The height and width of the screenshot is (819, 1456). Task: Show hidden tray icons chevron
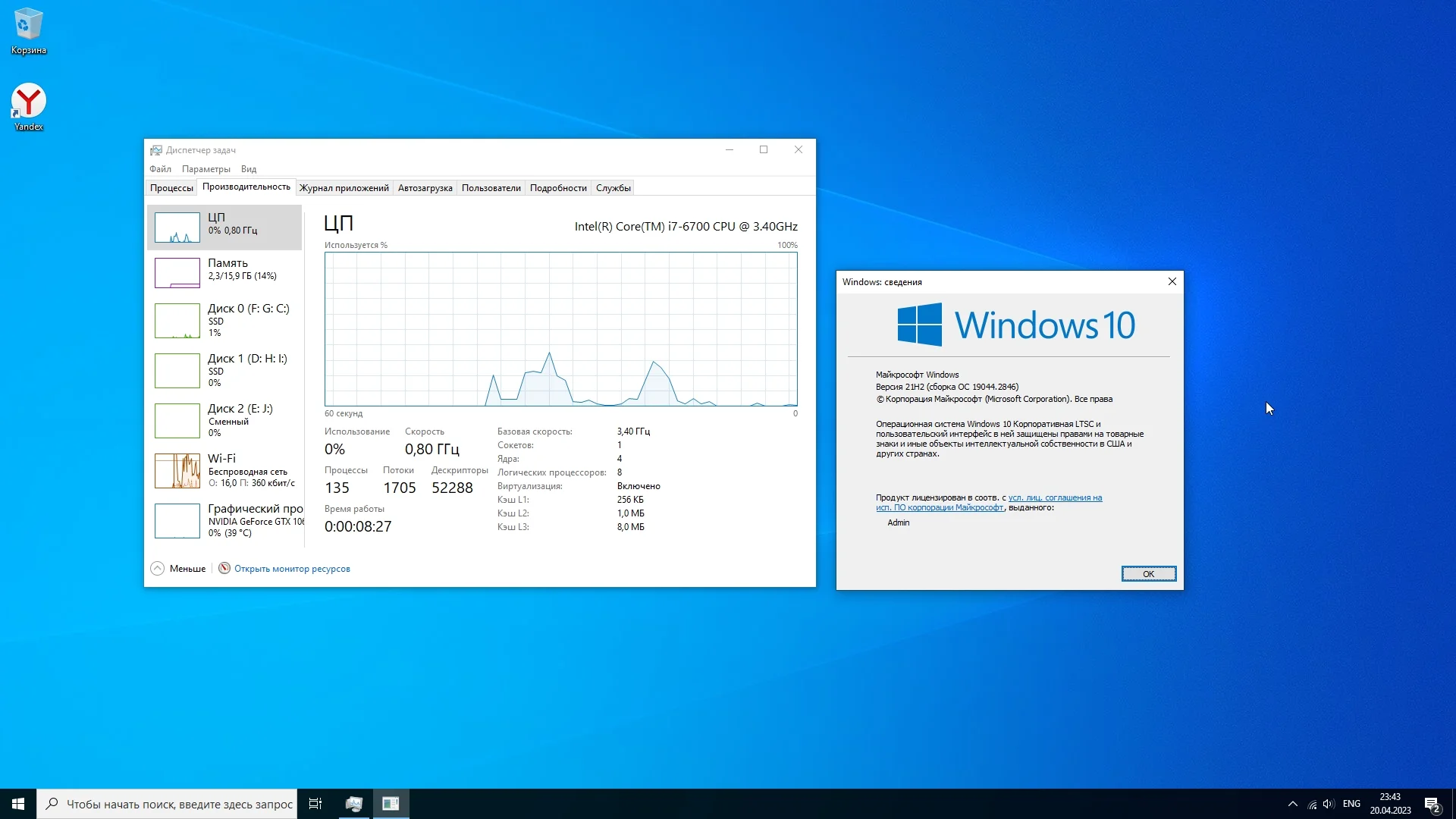coord(1292,804)
